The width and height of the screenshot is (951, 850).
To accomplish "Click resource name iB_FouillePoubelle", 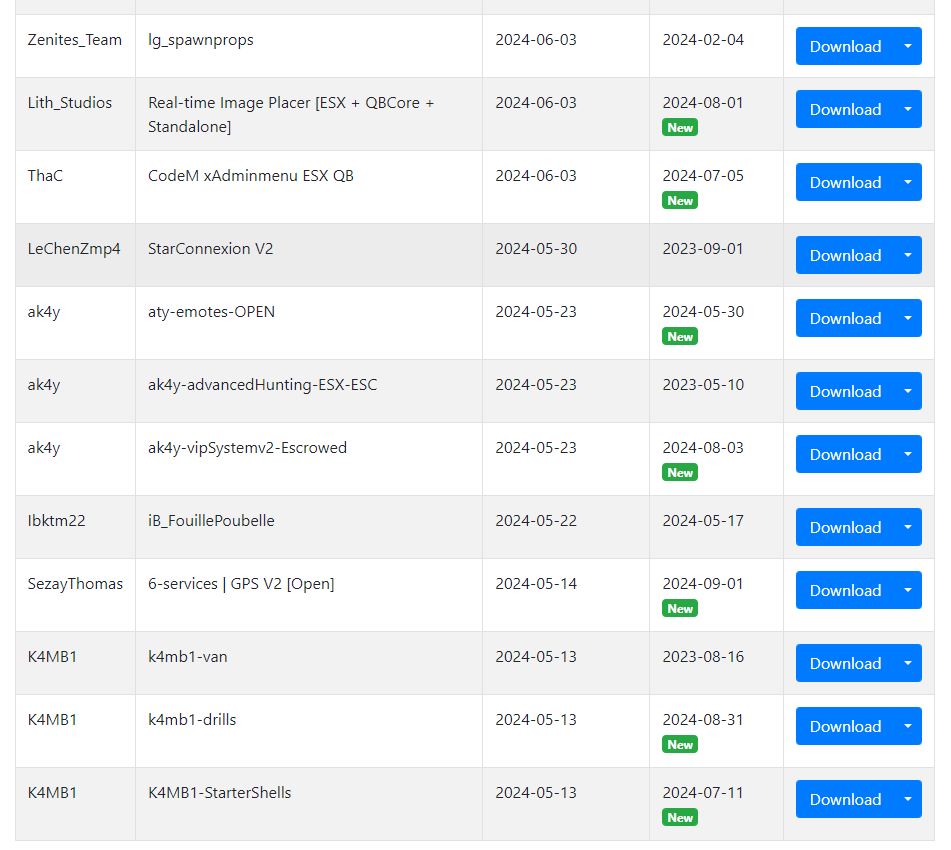I will pyautogui.click(x=211, y=521).
